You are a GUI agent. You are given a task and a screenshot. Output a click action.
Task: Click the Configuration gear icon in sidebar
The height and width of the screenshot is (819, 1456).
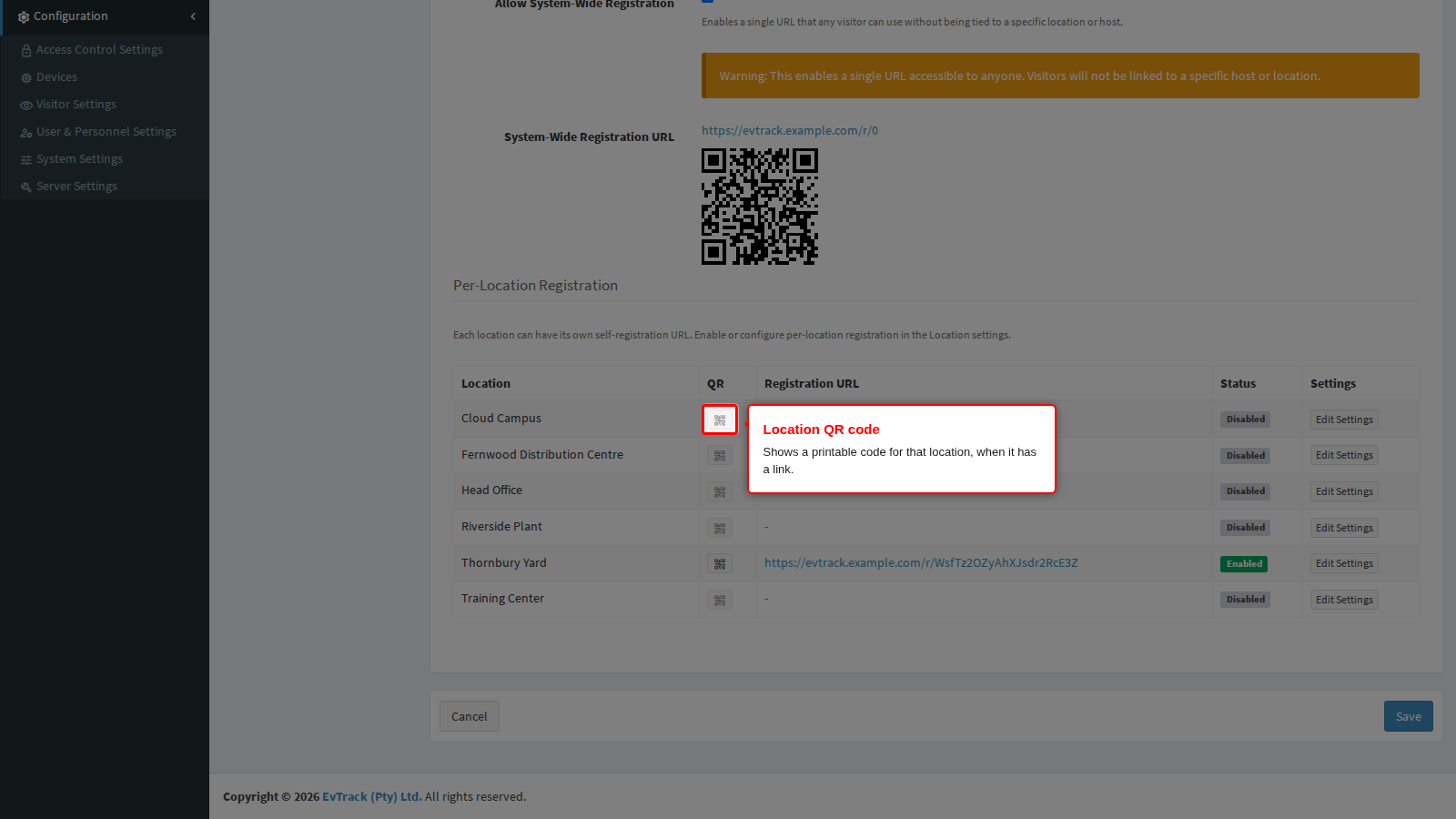24,16
